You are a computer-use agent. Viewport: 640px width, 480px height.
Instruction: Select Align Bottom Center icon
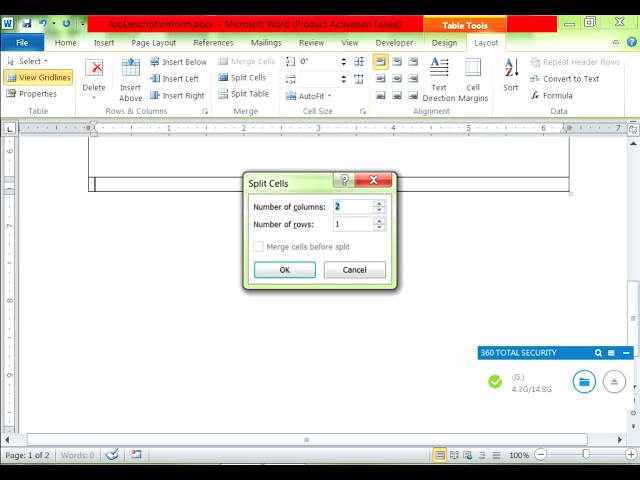click(x=397, y=95)
